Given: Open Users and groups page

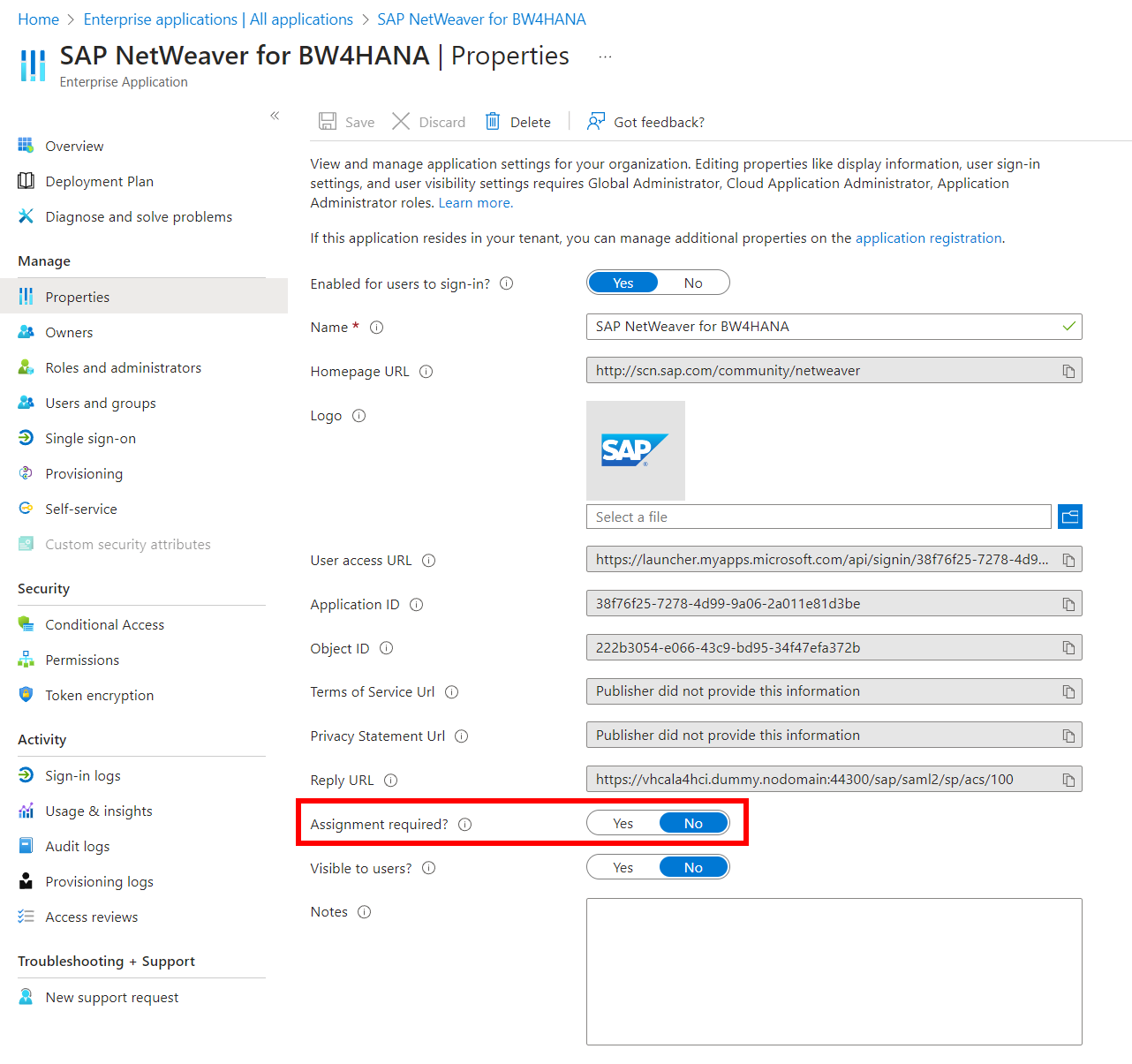Looking at the screenshot, I should pyautogui.click(x=100, y=404).
